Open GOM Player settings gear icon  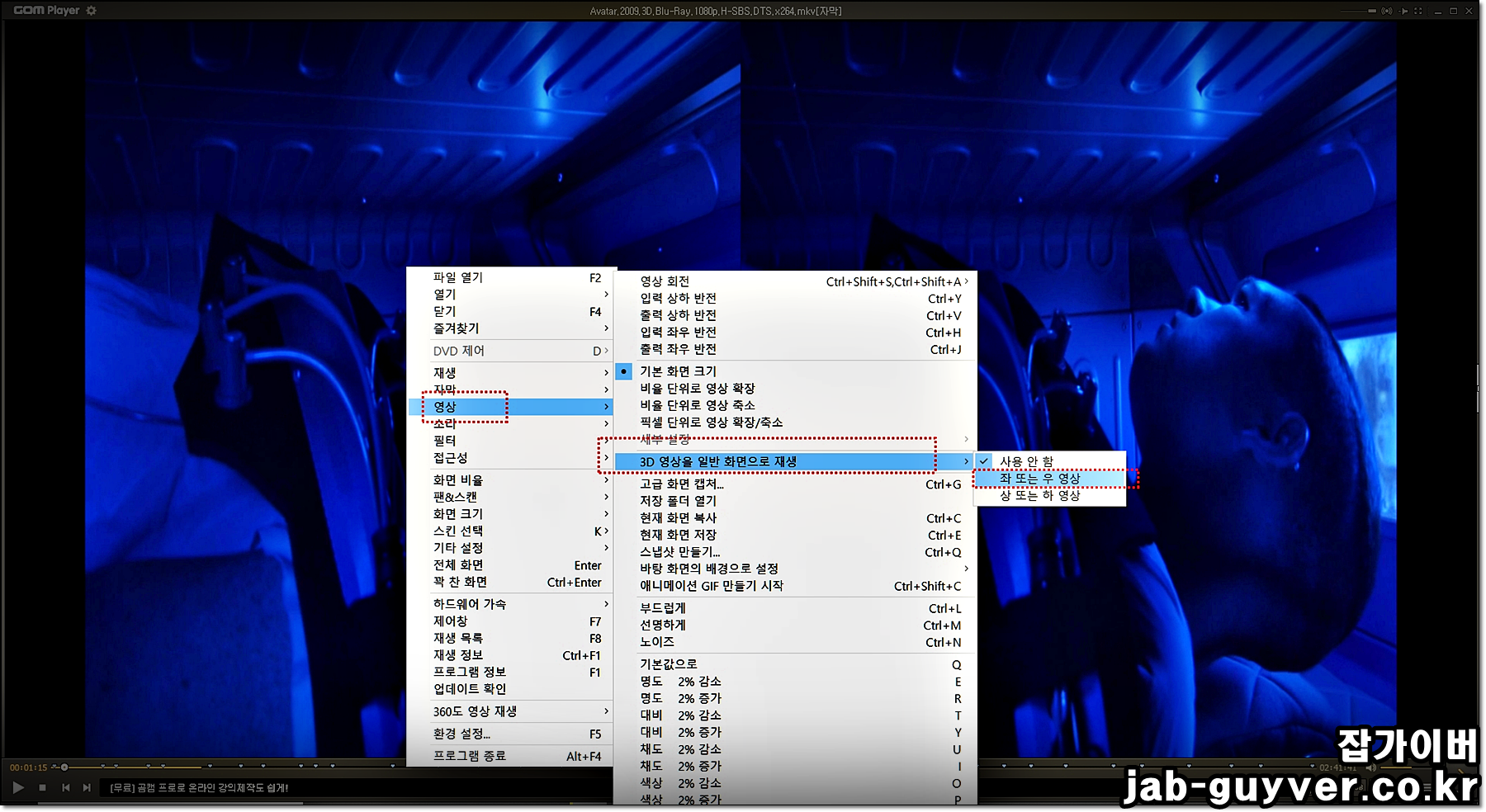92,11
